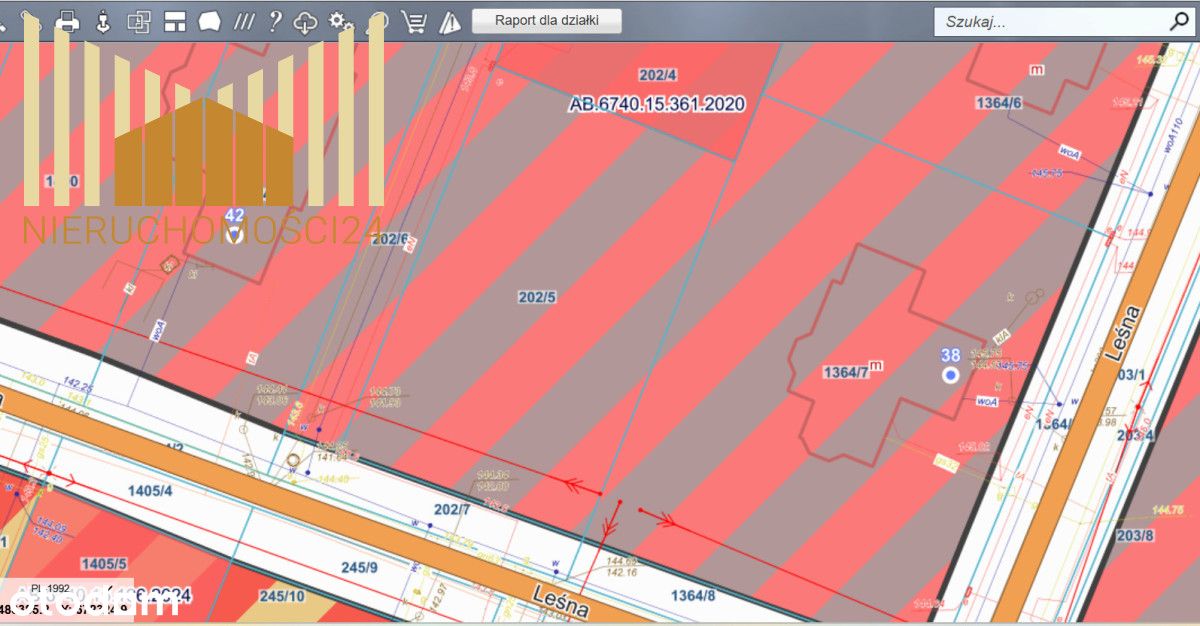Click the magnifying glass search icon

click(x=1178, y=21)
